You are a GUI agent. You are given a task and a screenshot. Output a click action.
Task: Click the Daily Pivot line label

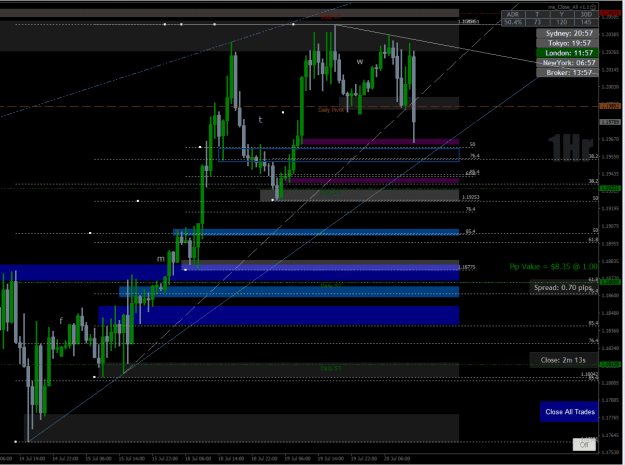coord(331,110)
